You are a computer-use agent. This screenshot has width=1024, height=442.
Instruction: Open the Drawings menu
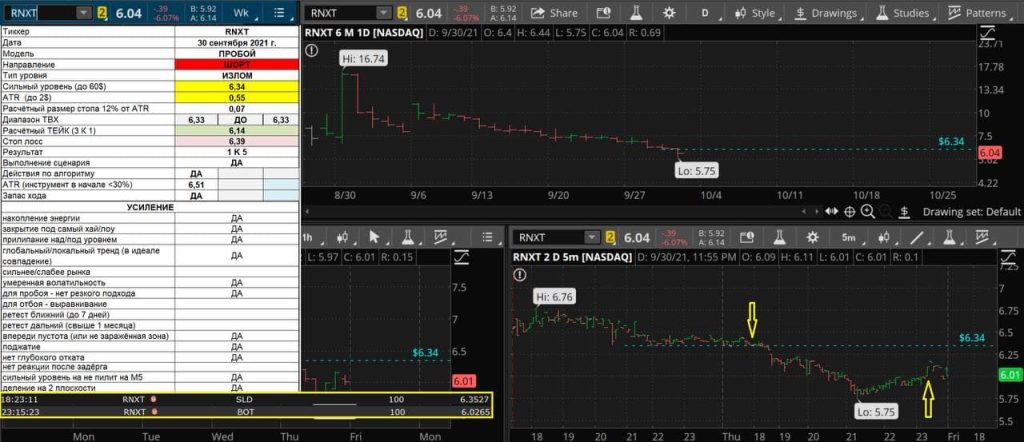(x=826, y=12)
